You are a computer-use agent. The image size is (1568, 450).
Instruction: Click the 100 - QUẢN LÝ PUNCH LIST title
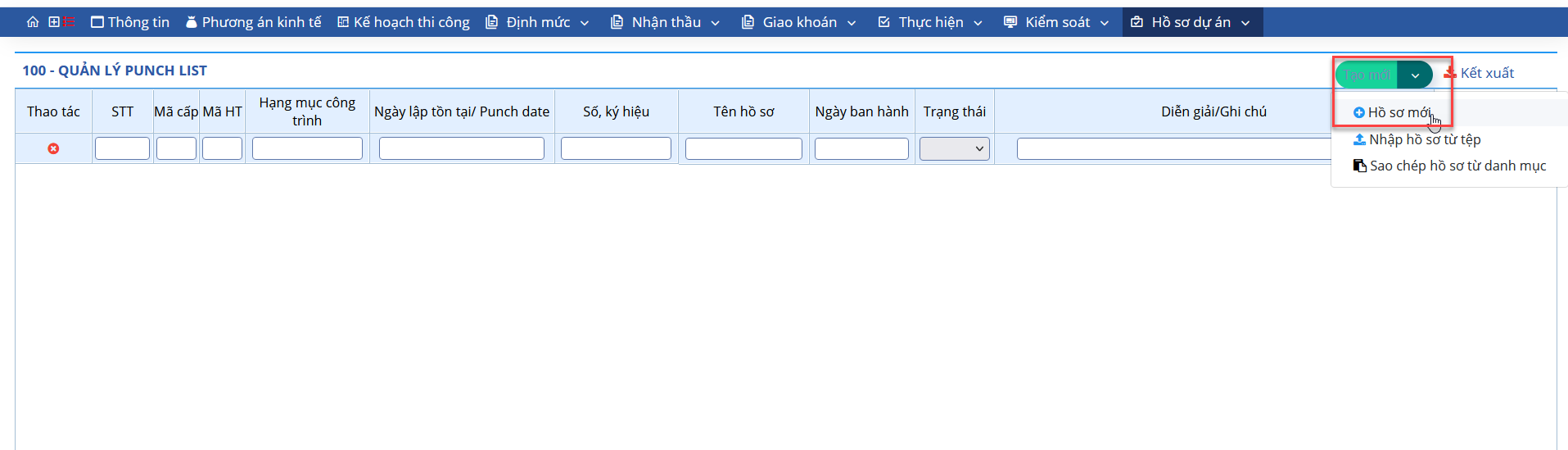pos(115,70)
